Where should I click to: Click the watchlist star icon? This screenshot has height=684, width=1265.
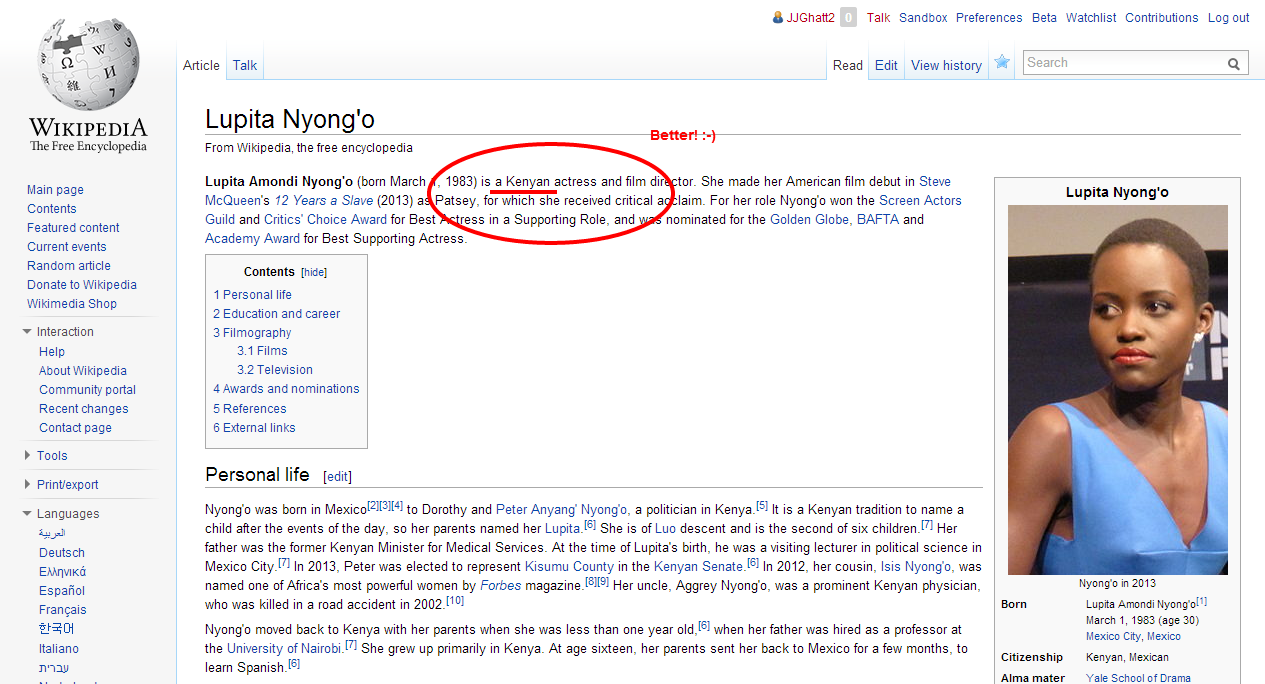point(1002,63)
